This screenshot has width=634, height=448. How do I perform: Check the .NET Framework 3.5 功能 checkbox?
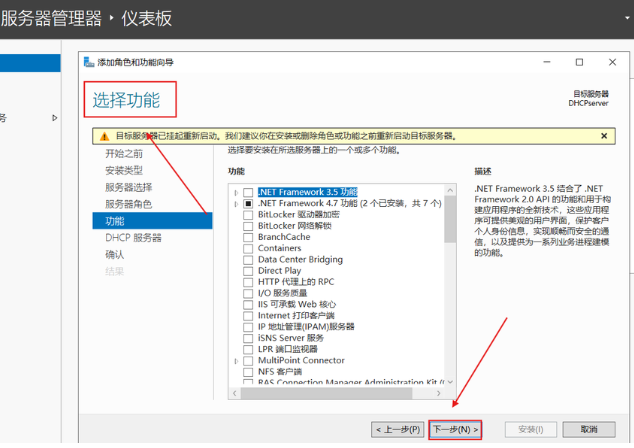click(248, 191)
